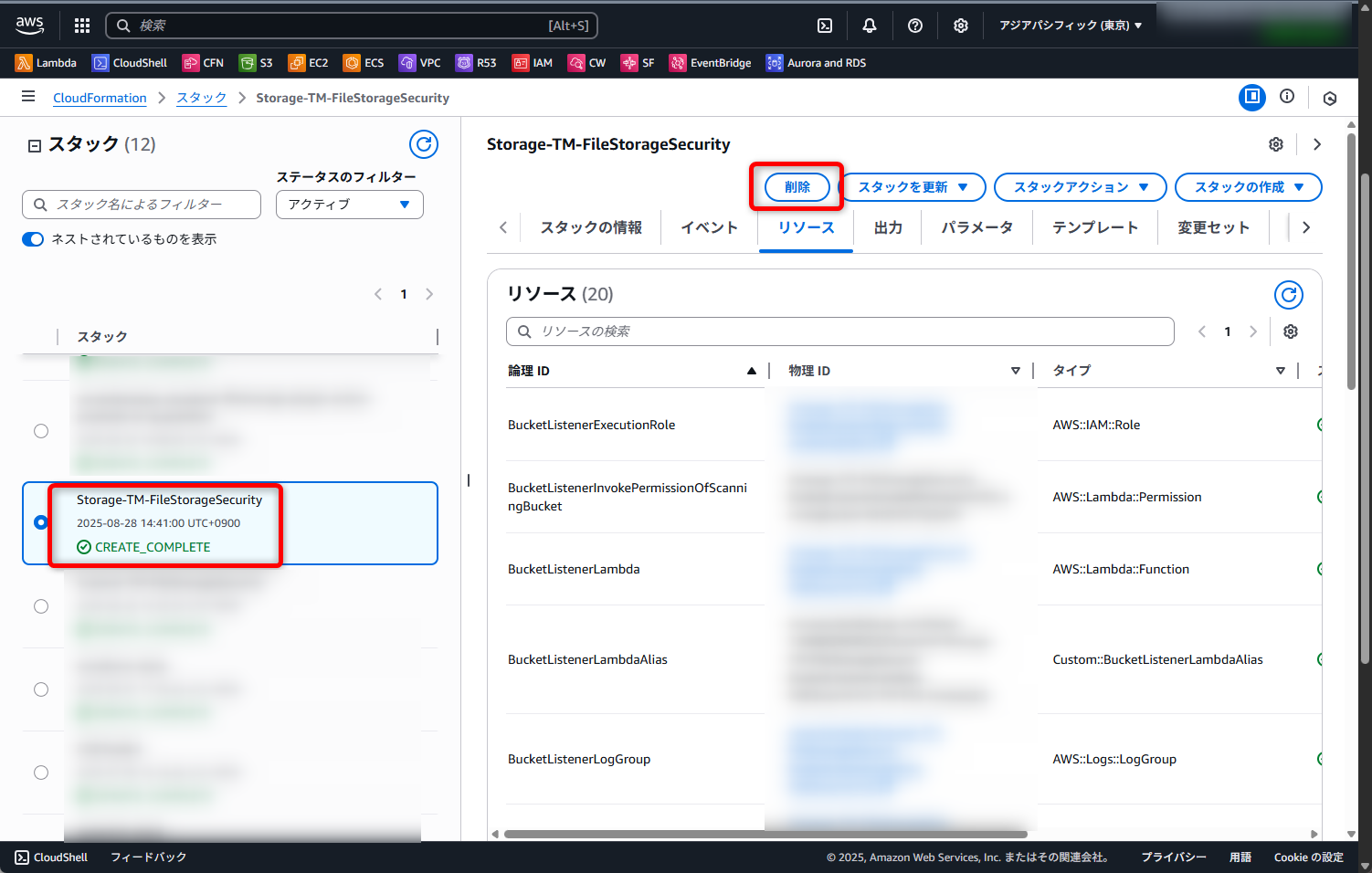Open the アクティブ status filter dropdown
Viewport: 1372px width, 873px height.
tap(350, 205)
